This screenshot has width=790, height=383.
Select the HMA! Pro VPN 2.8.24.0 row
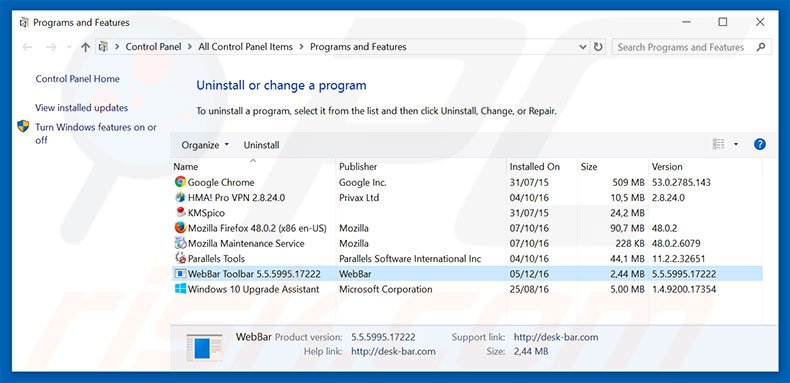(x=236, y=198)
